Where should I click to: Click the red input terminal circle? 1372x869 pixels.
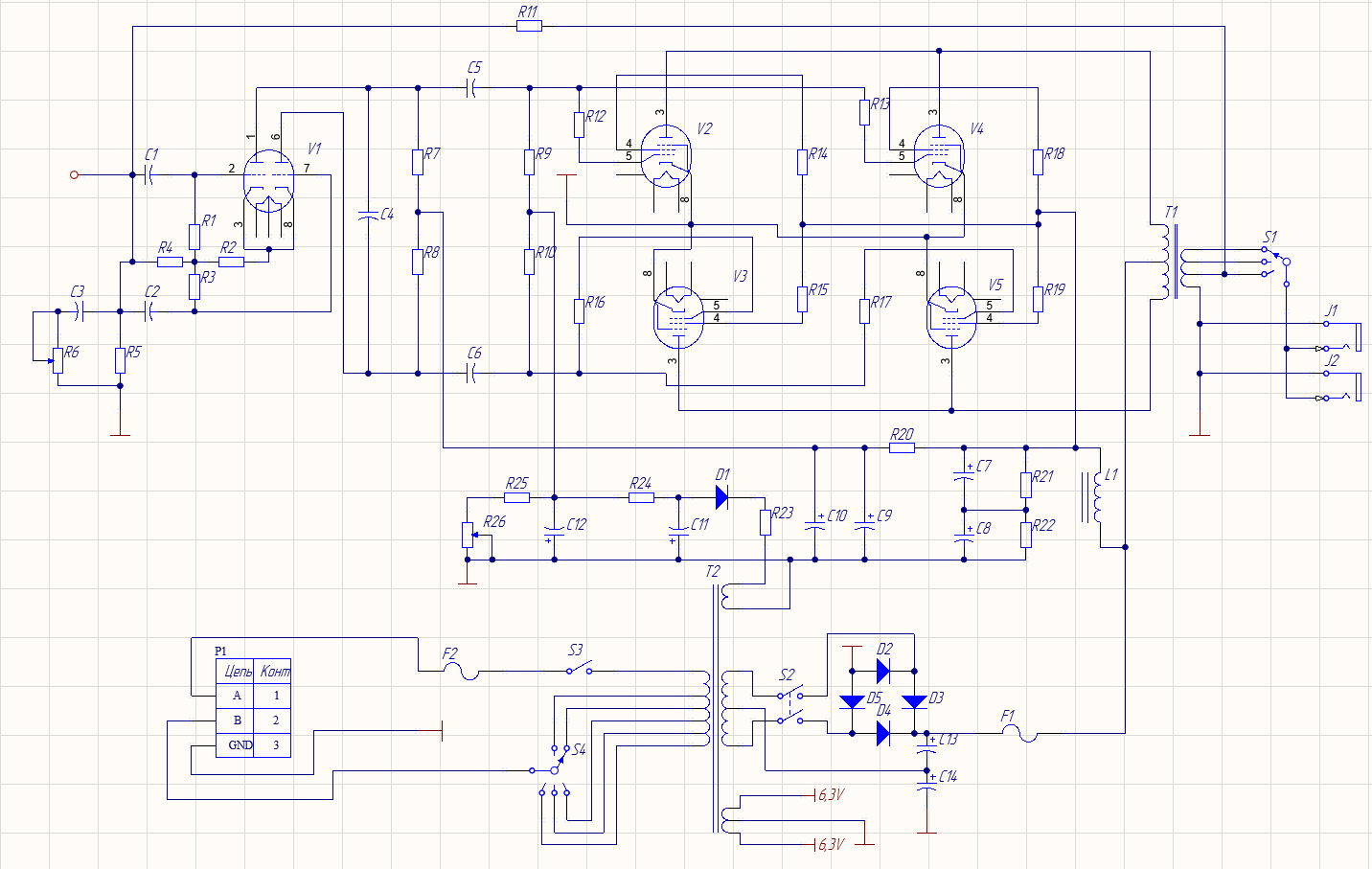pos(74,174)
